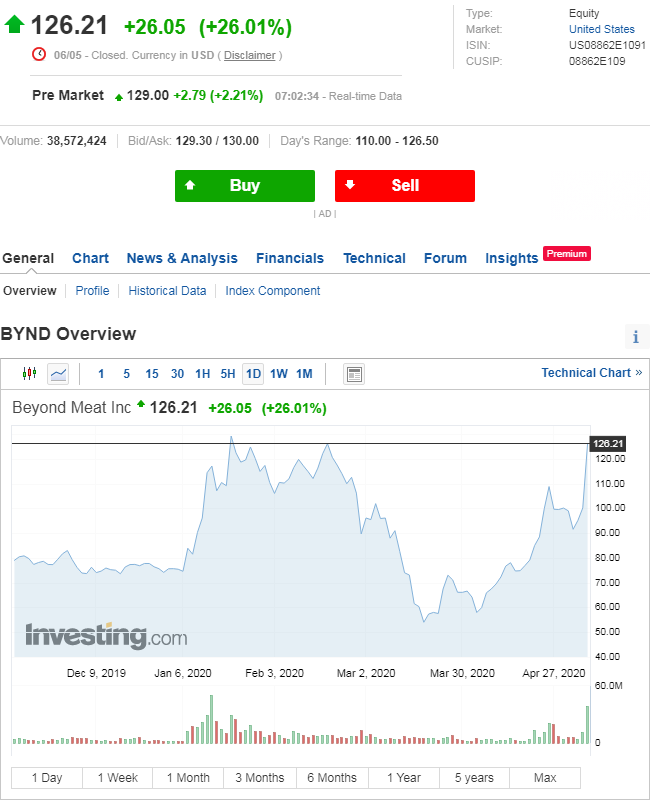Select the 1 minute interval
The image size is (650, 809).
(101, 374)
